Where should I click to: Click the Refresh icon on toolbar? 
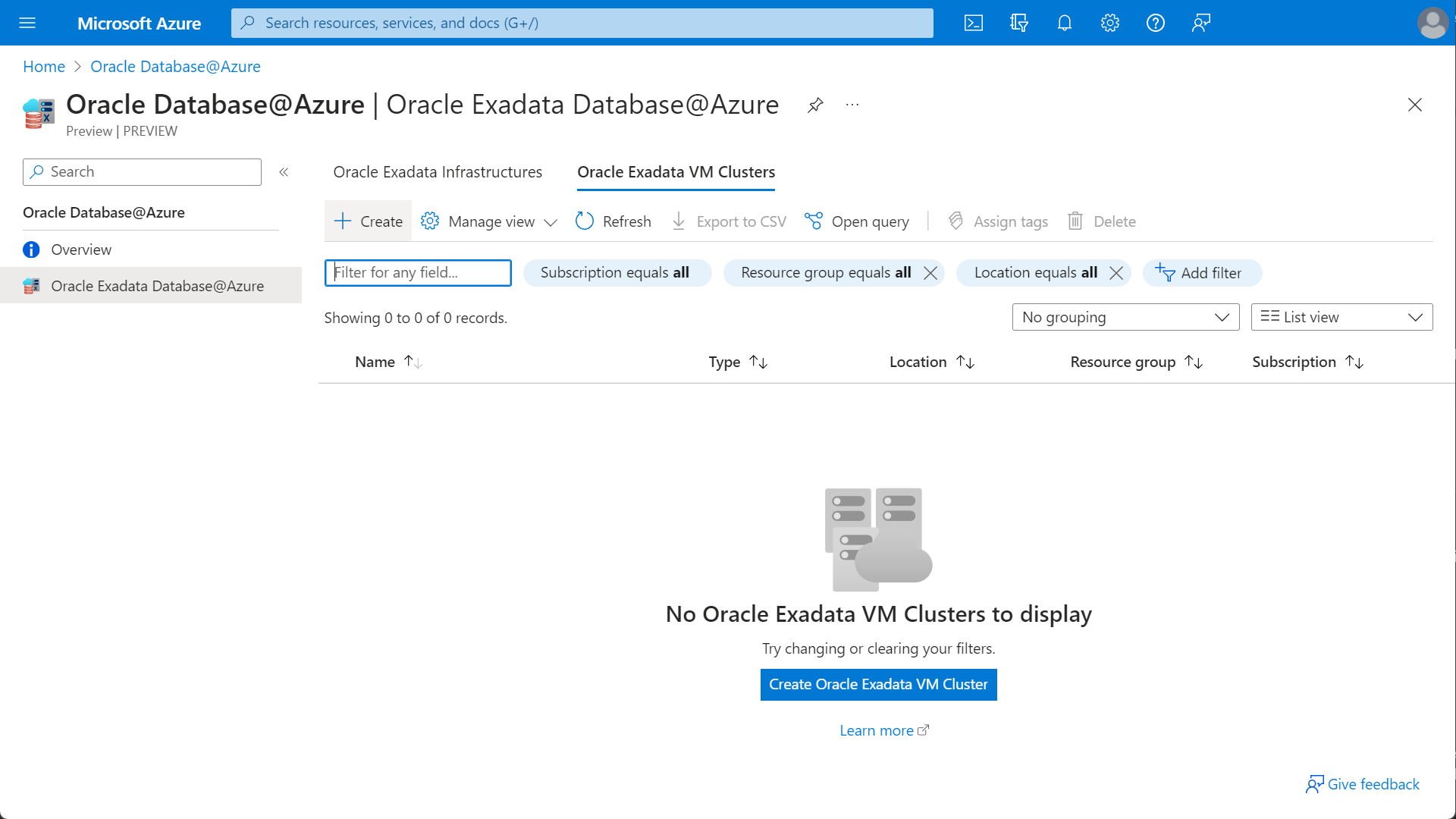pyautogui.click(x=585, y=221)
